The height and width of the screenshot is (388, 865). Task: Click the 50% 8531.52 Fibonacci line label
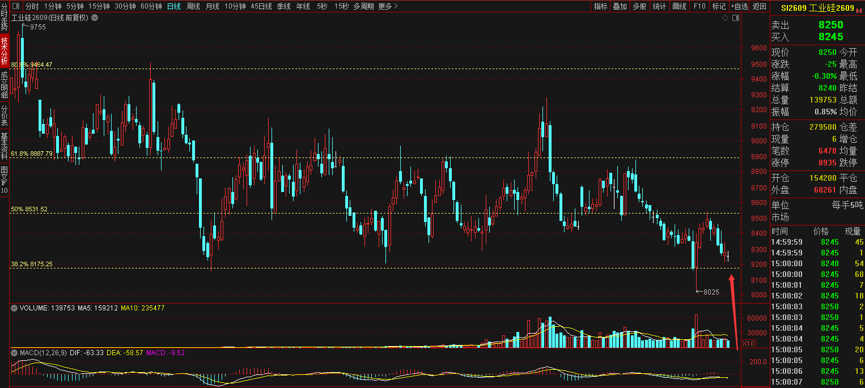pos(29,210)
